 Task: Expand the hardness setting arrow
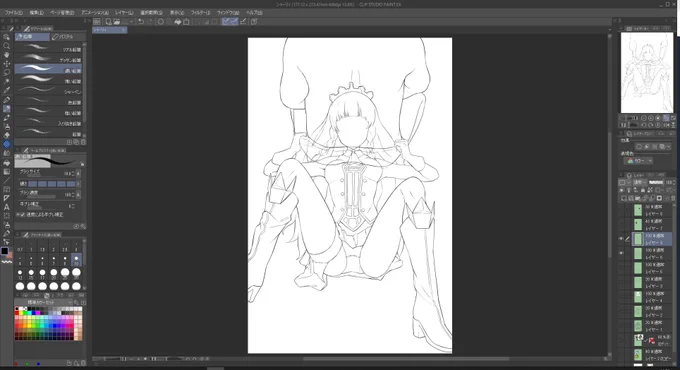pyautogui.click(x=78, y=184)
